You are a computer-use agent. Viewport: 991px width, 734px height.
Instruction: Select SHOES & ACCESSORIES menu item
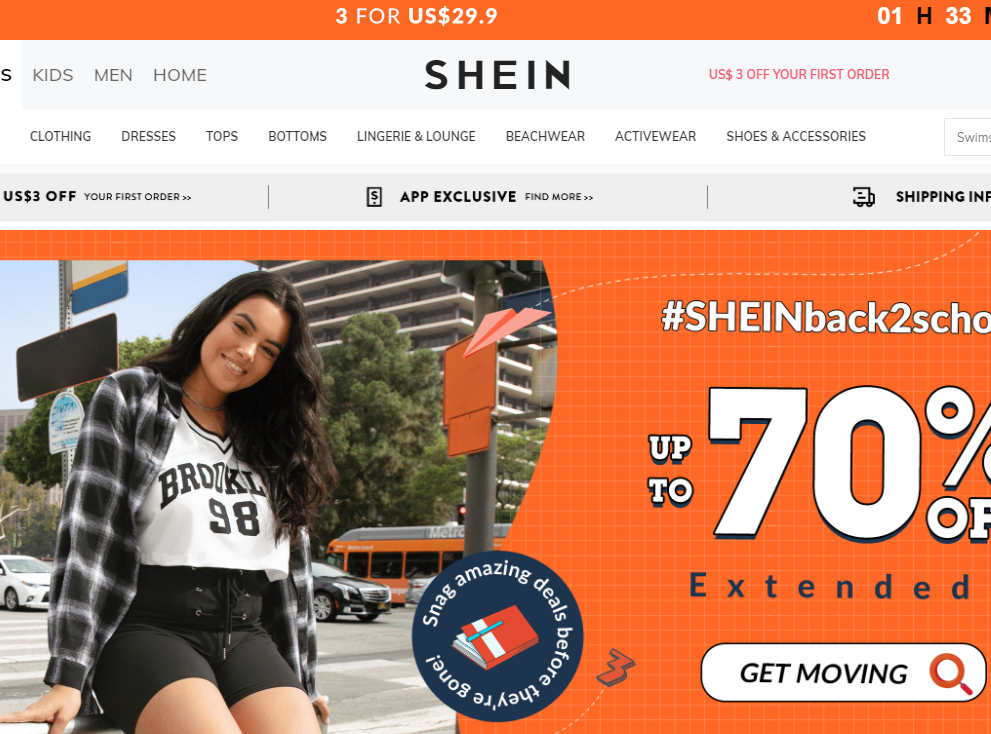coord(796,137)
